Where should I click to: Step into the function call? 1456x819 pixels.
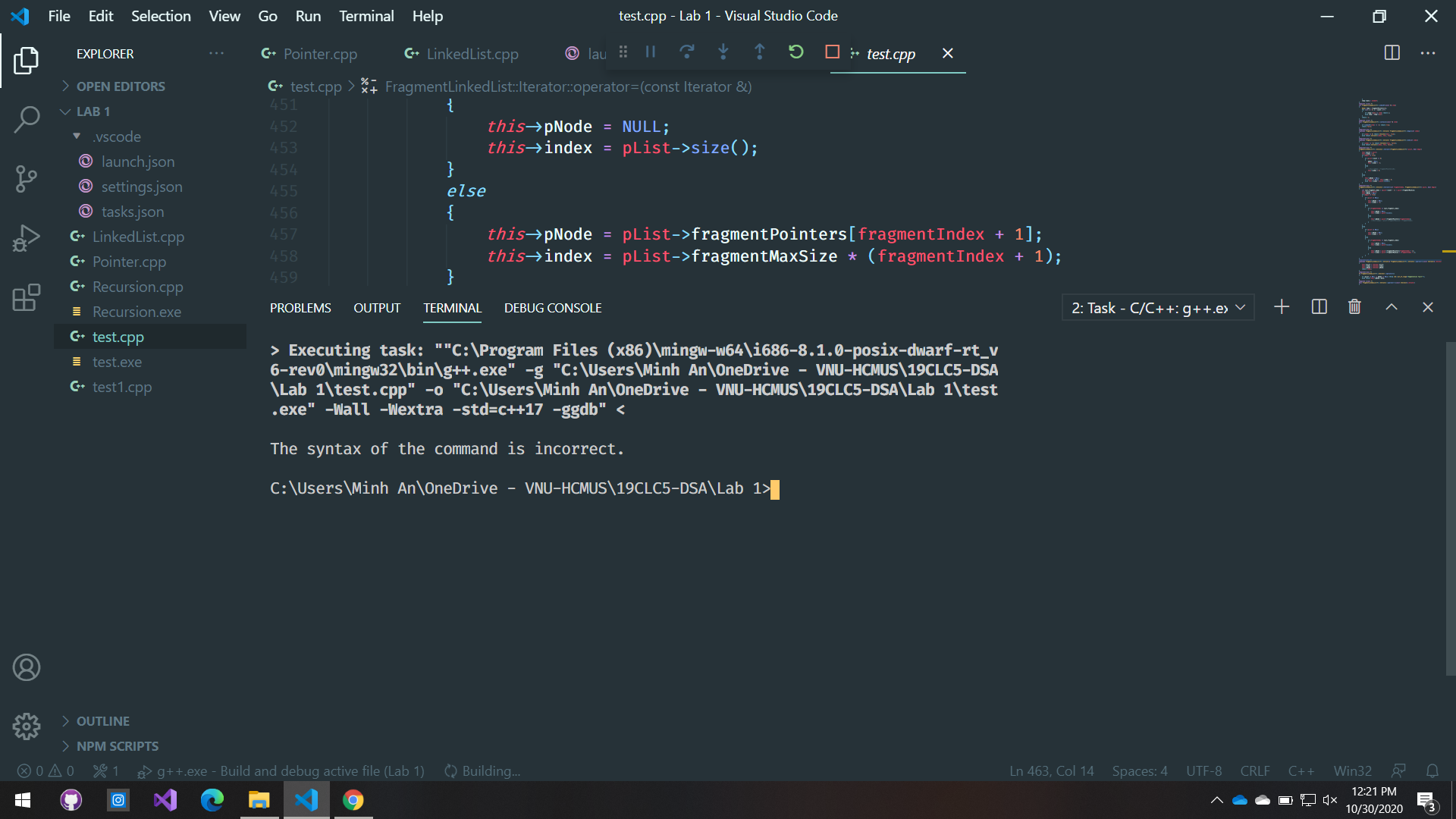click(x=723, y=52)
